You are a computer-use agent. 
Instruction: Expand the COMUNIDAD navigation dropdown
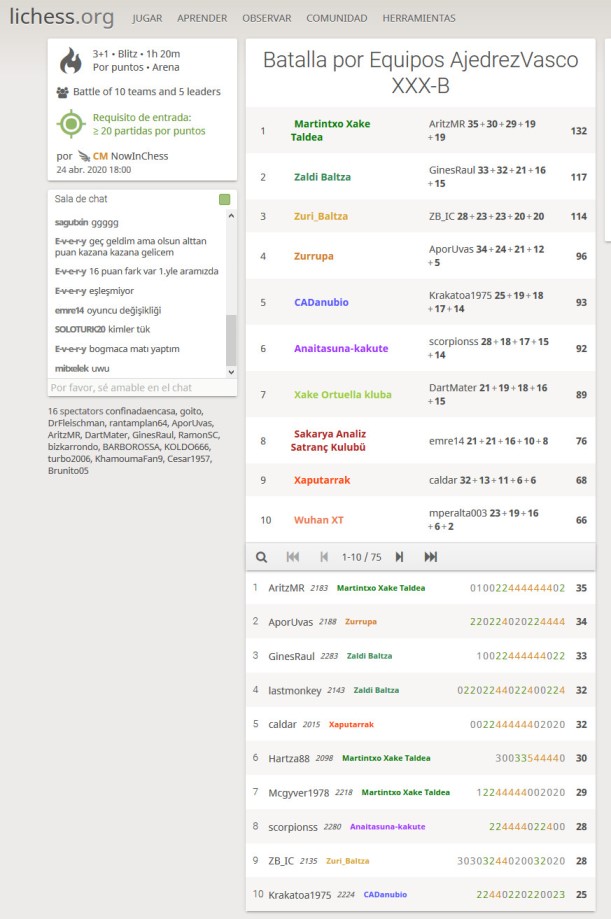[x=336, y=18]
